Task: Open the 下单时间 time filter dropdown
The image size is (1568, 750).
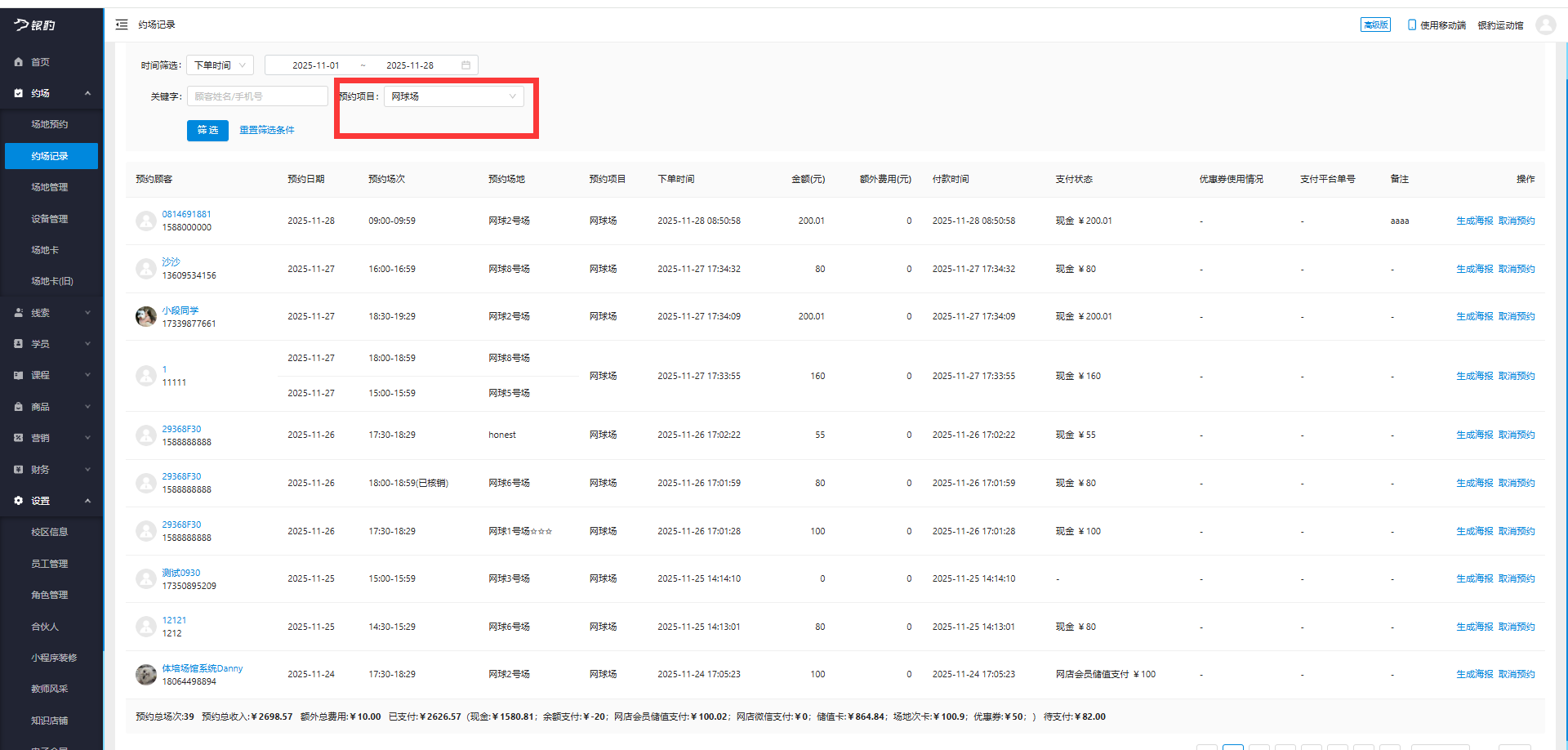Action: pyautogui.click(x=220, y=65)
